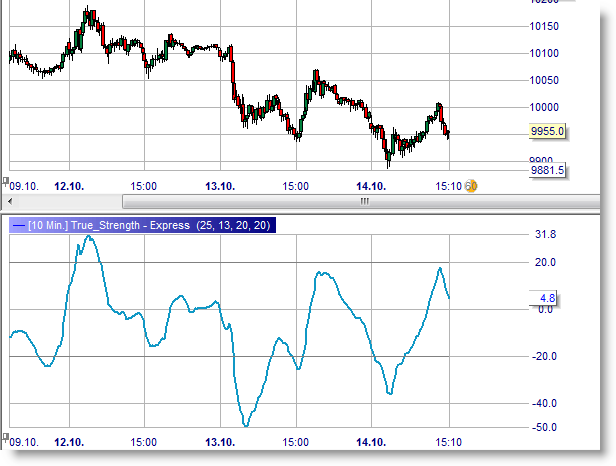The height and width of the screenshot is (466, 616).
Task: Click the orange 60 clock icon
Action: click(x=471, y=186)
